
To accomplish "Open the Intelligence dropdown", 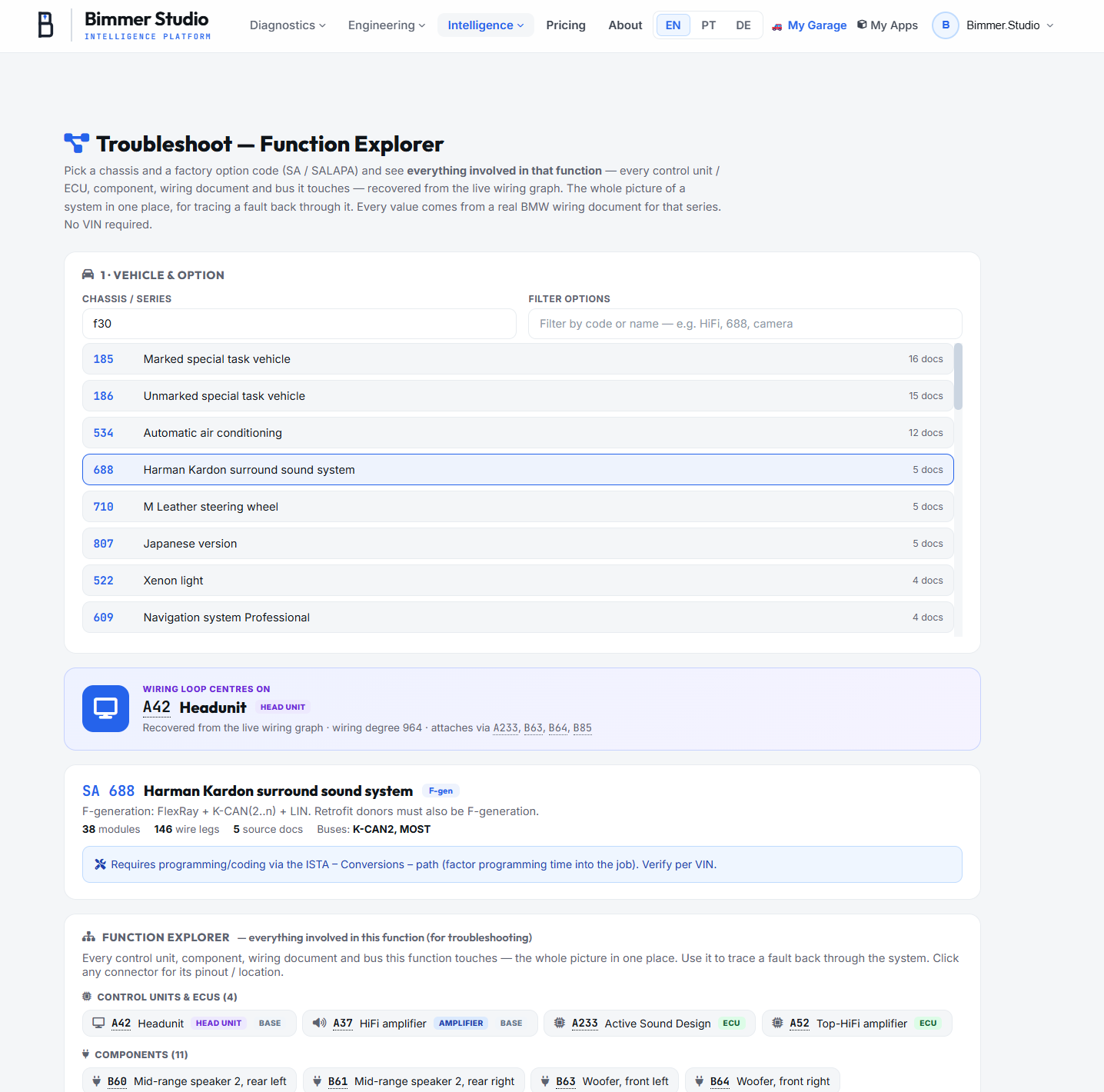I will click(486, 25).
